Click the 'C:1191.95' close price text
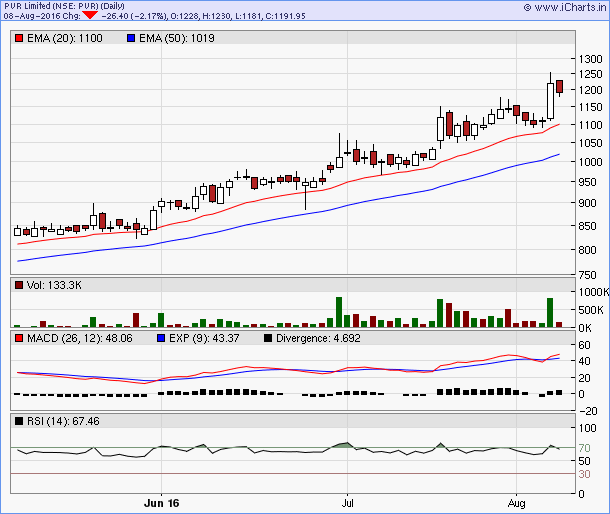Viewport: 610px width, 514px height. coord(286,16)
